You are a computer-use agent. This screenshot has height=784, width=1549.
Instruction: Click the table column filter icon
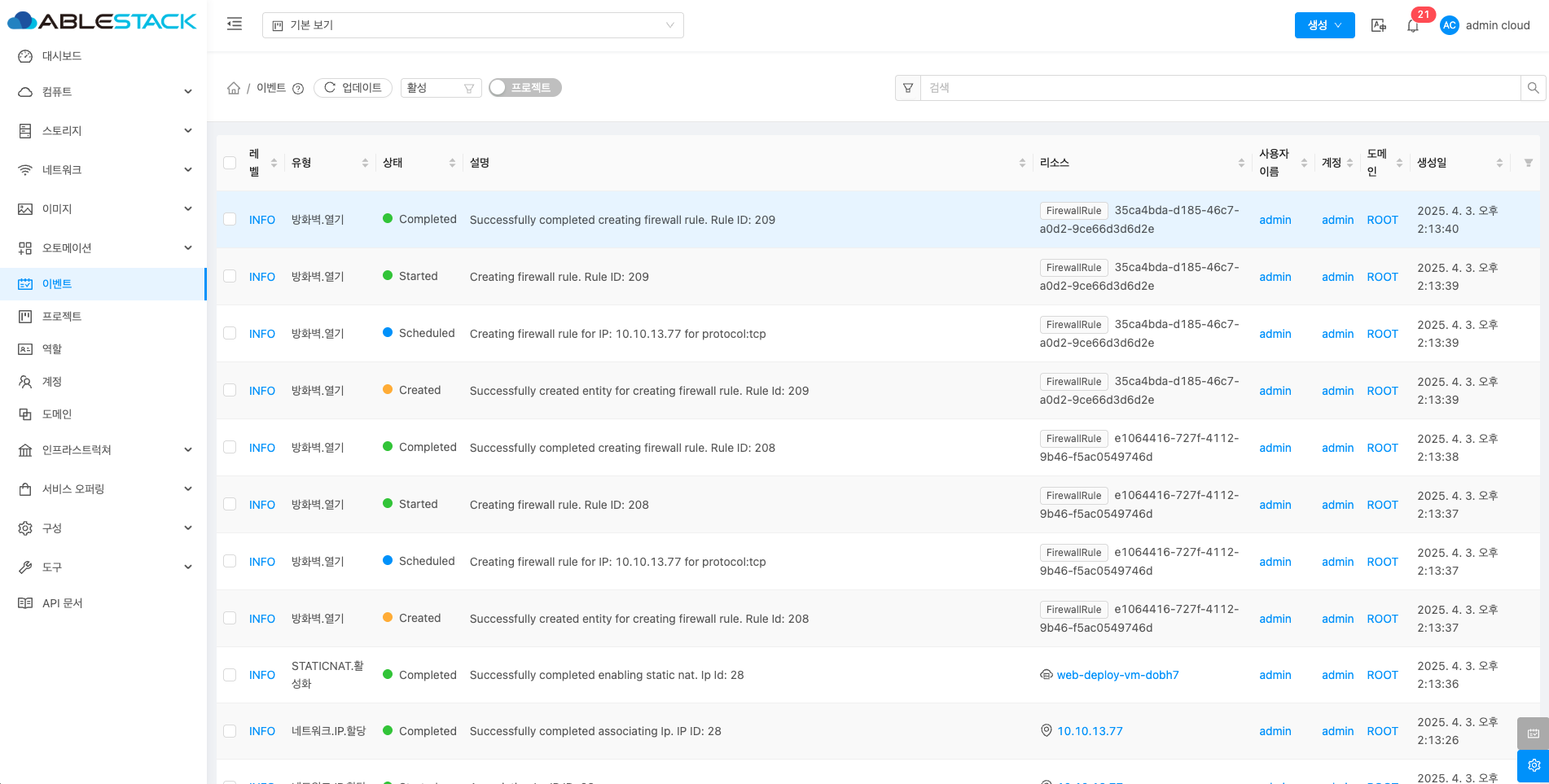pos(1528,163)
